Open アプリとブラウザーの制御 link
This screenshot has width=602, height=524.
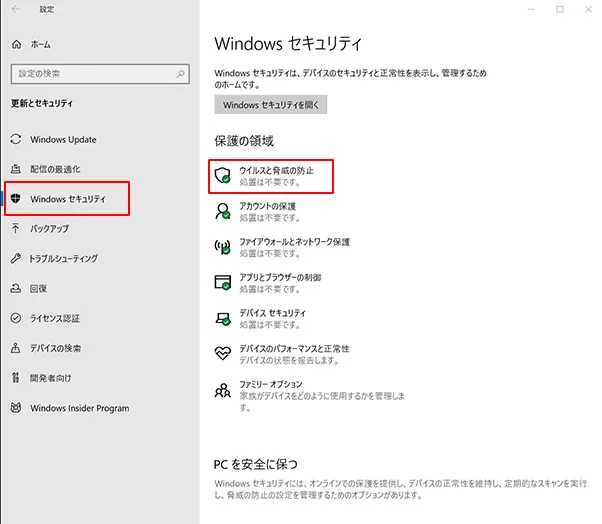point(280,277)
